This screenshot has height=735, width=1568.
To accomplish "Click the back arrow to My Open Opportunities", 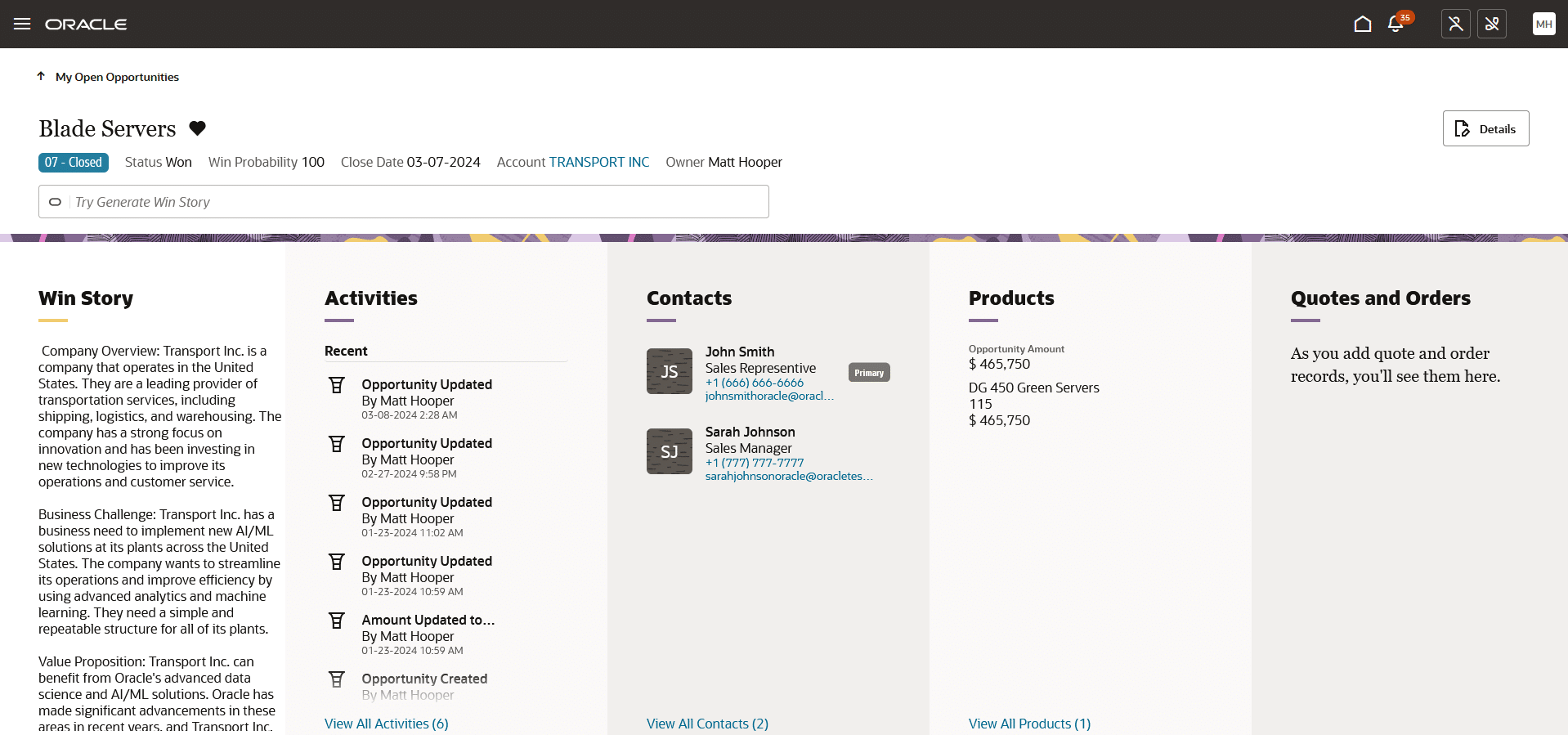I will 41,76.
